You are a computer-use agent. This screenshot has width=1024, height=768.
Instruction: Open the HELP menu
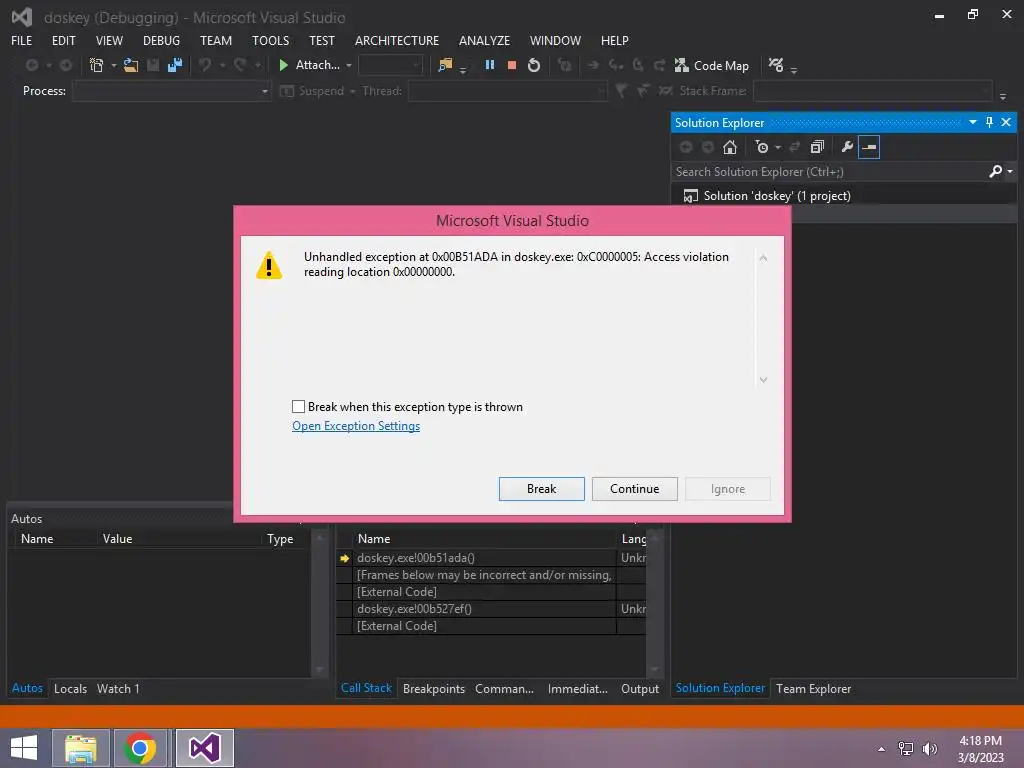coord(615,40)
